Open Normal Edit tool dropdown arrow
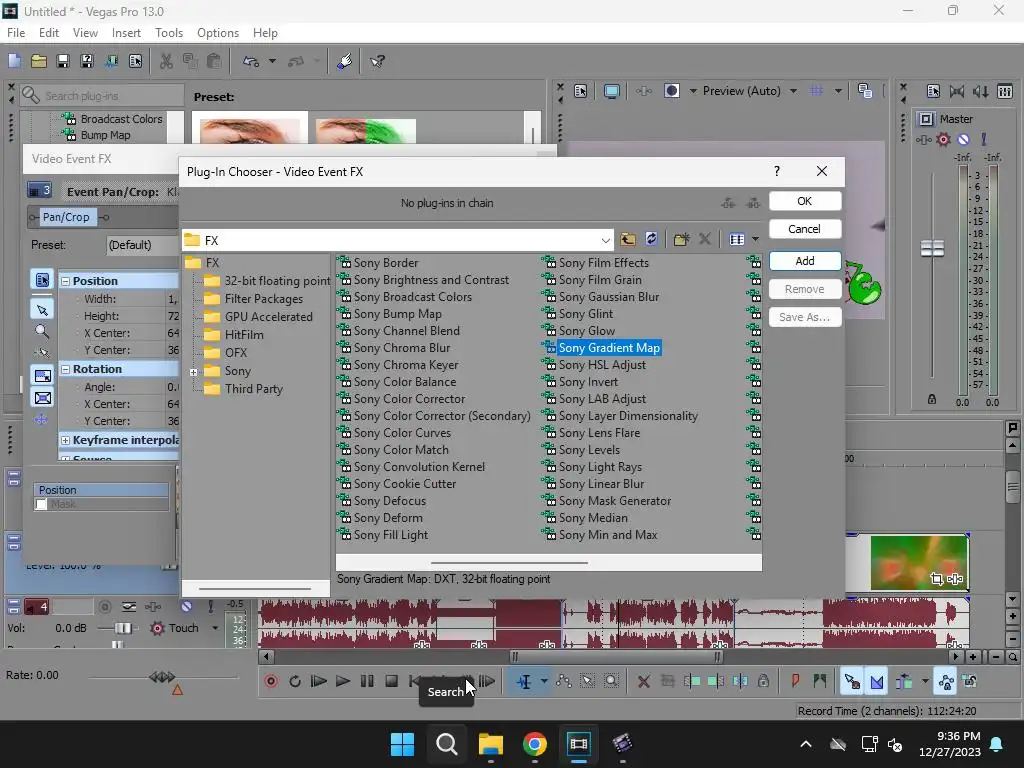The width and height of the screenshot is (1024, 768). (x=544, y=681)
